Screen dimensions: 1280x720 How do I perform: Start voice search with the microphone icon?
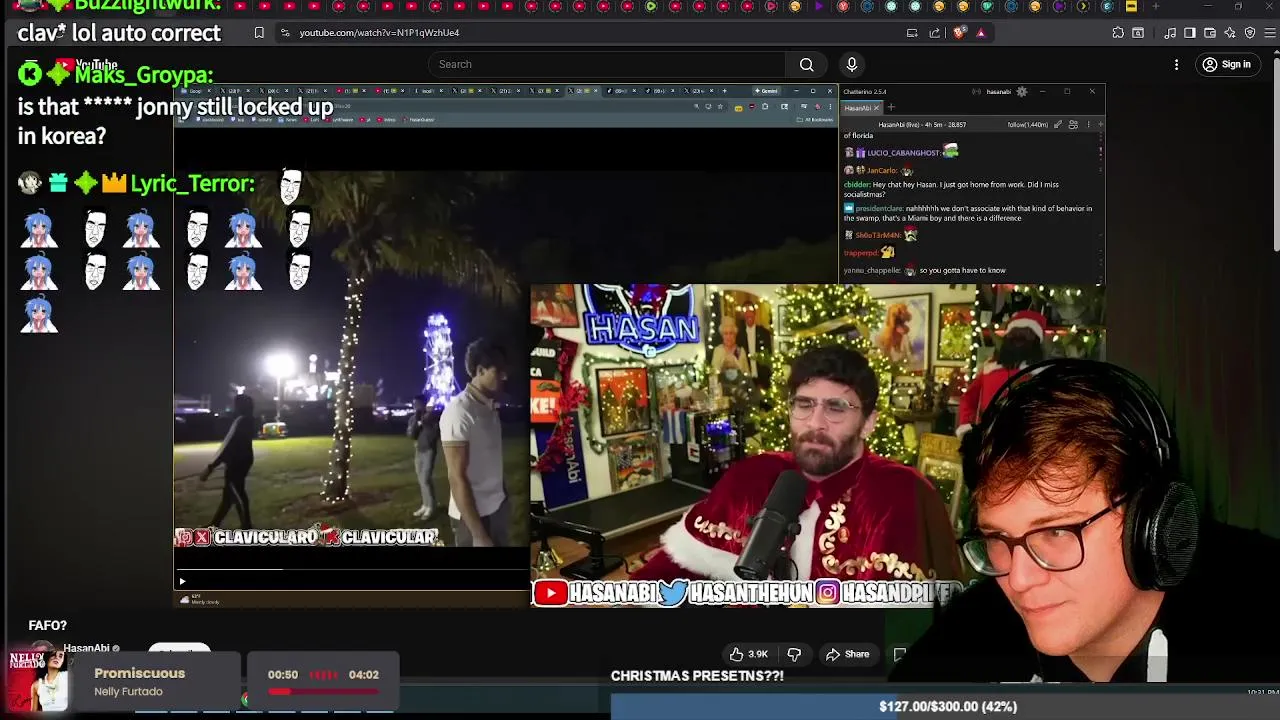pyautogui.click(x=852, y=64)
